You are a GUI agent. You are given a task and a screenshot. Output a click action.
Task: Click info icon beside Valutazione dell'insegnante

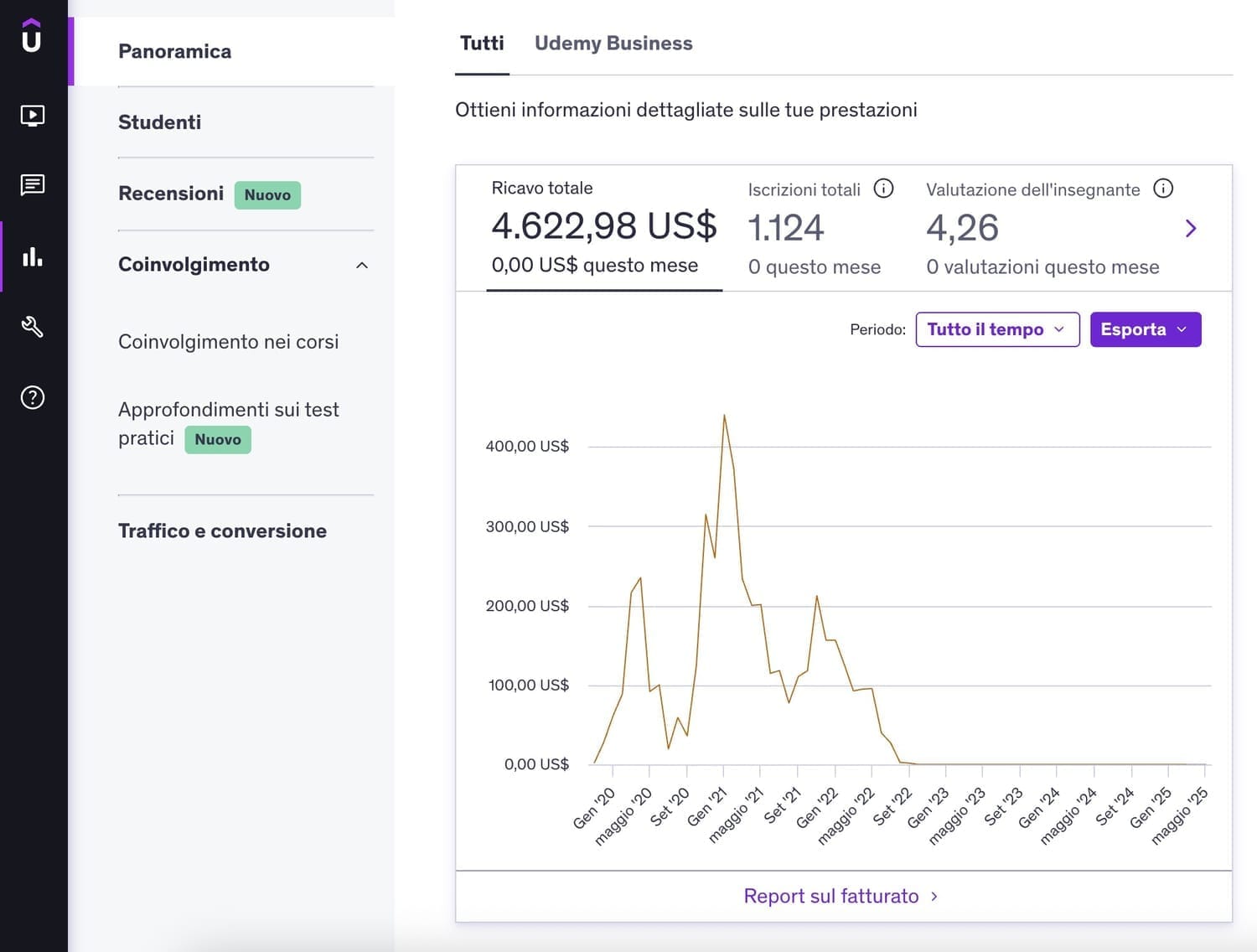(x=1163, y=189)
